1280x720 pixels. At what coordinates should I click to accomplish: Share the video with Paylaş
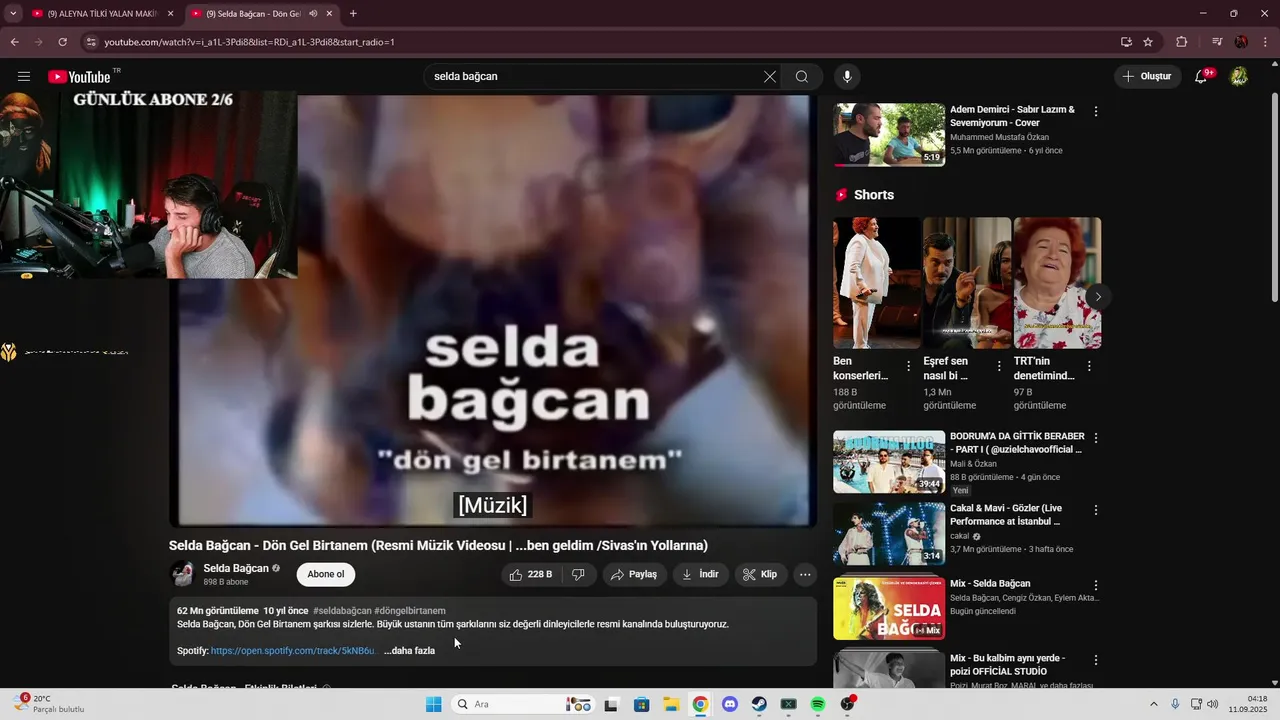click(x=634, y=575)
